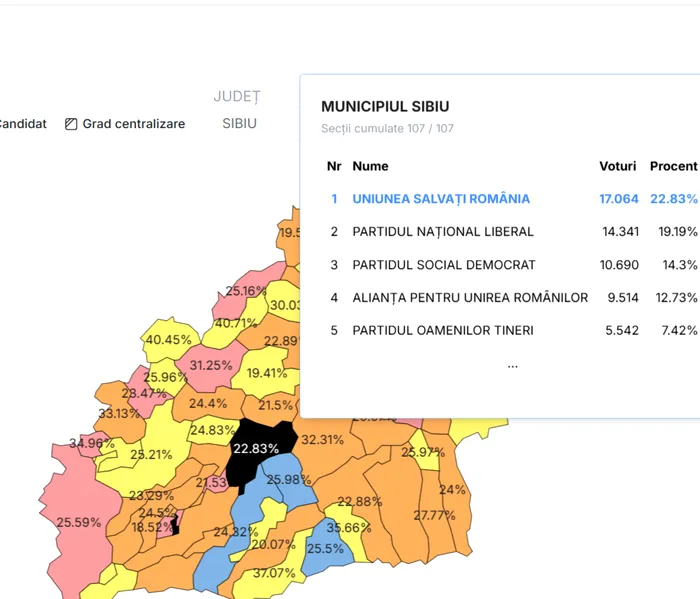
Task: Sort by the Voturi column header
Action: click(617, 166)
